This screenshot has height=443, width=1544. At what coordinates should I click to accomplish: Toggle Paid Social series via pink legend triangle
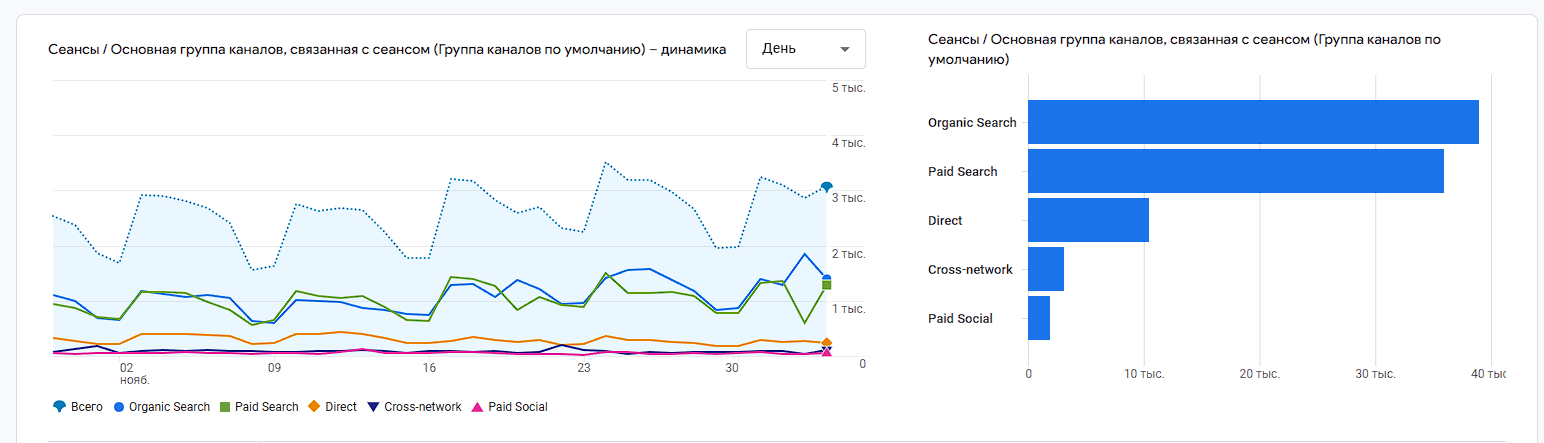(x=477, y=407)
